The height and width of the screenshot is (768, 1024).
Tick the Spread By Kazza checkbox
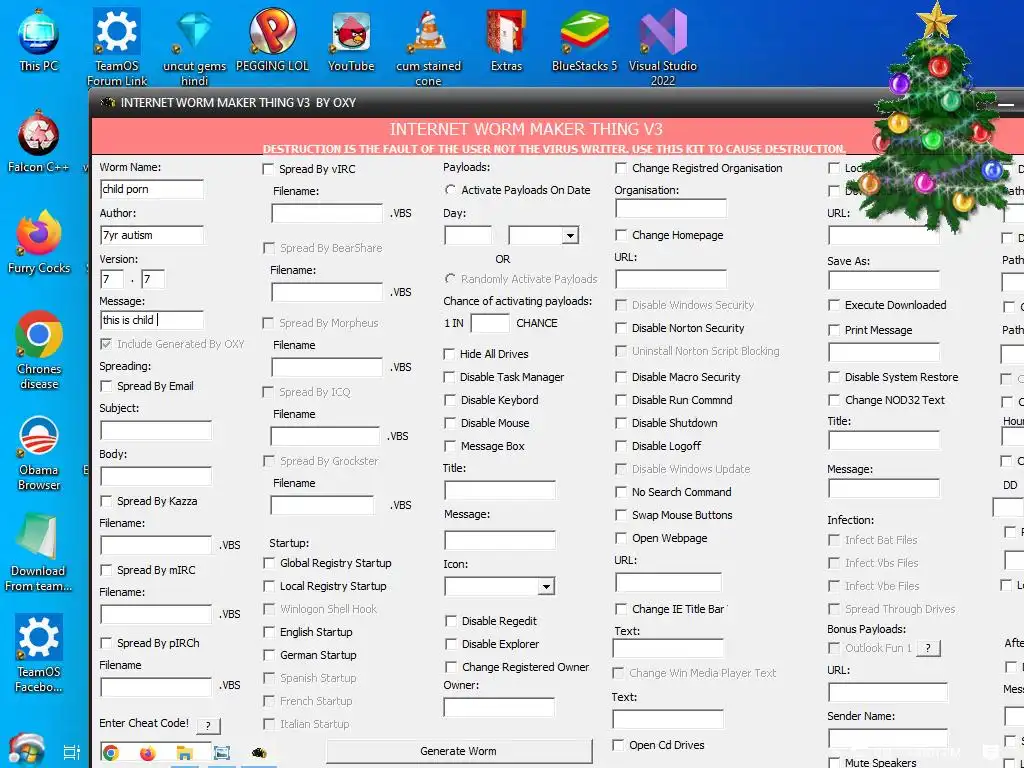106,502
